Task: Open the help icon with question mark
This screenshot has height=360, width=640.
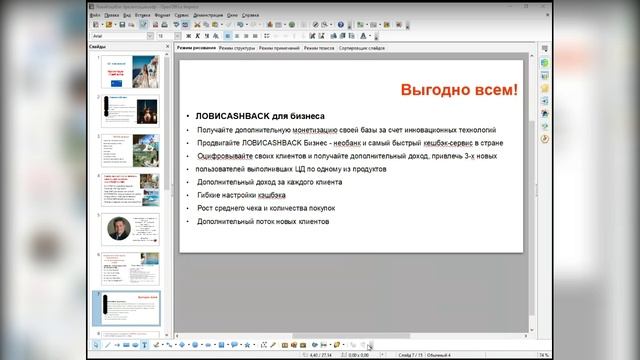Action: 341,25
